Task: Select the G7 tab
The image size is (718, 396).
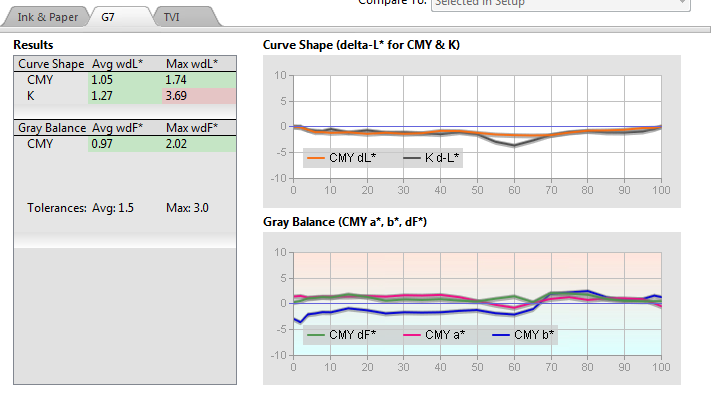Action: click(108, 17)
